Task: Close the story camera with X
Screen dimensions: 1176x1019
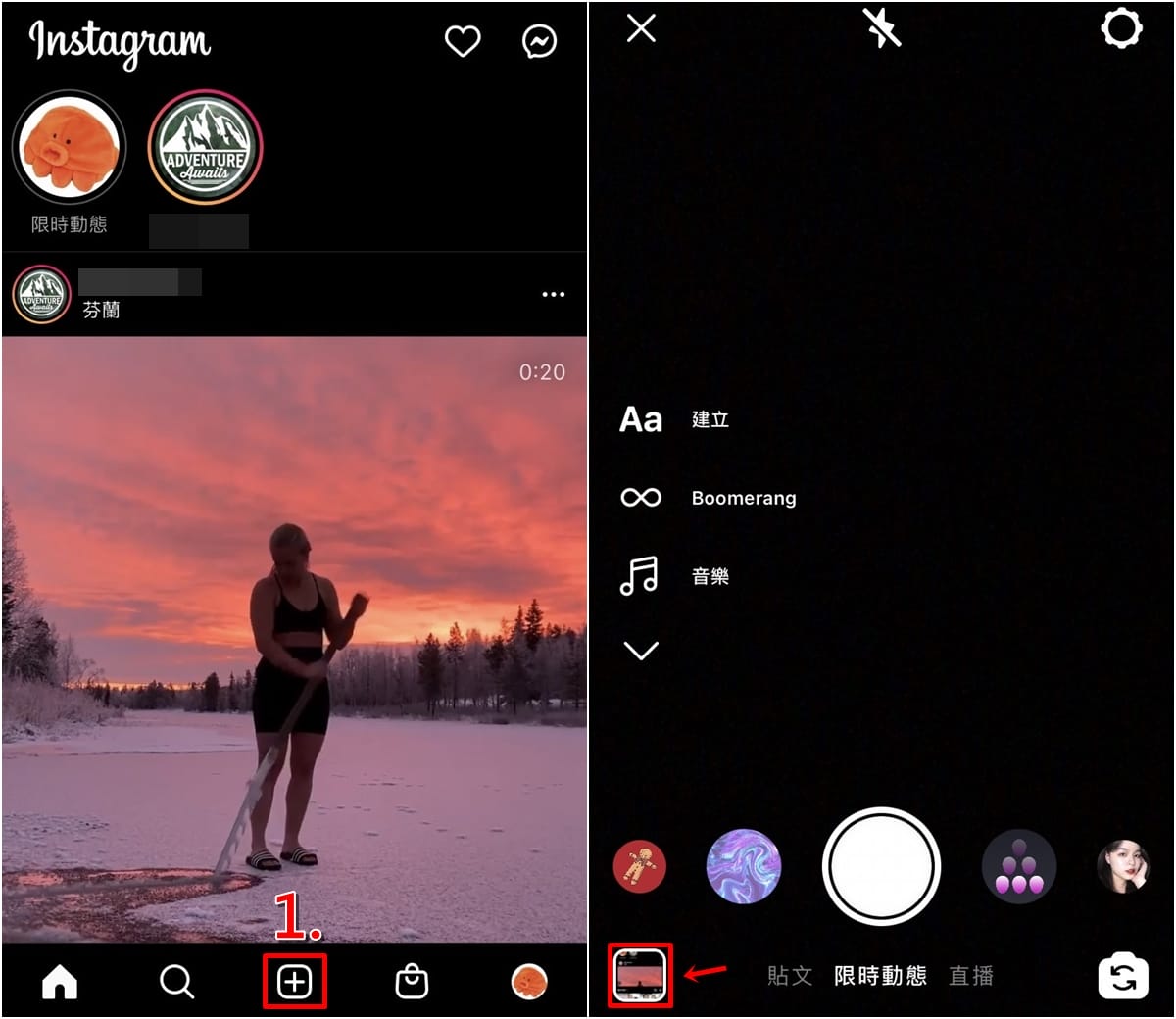Action: (x=641, y=28)
